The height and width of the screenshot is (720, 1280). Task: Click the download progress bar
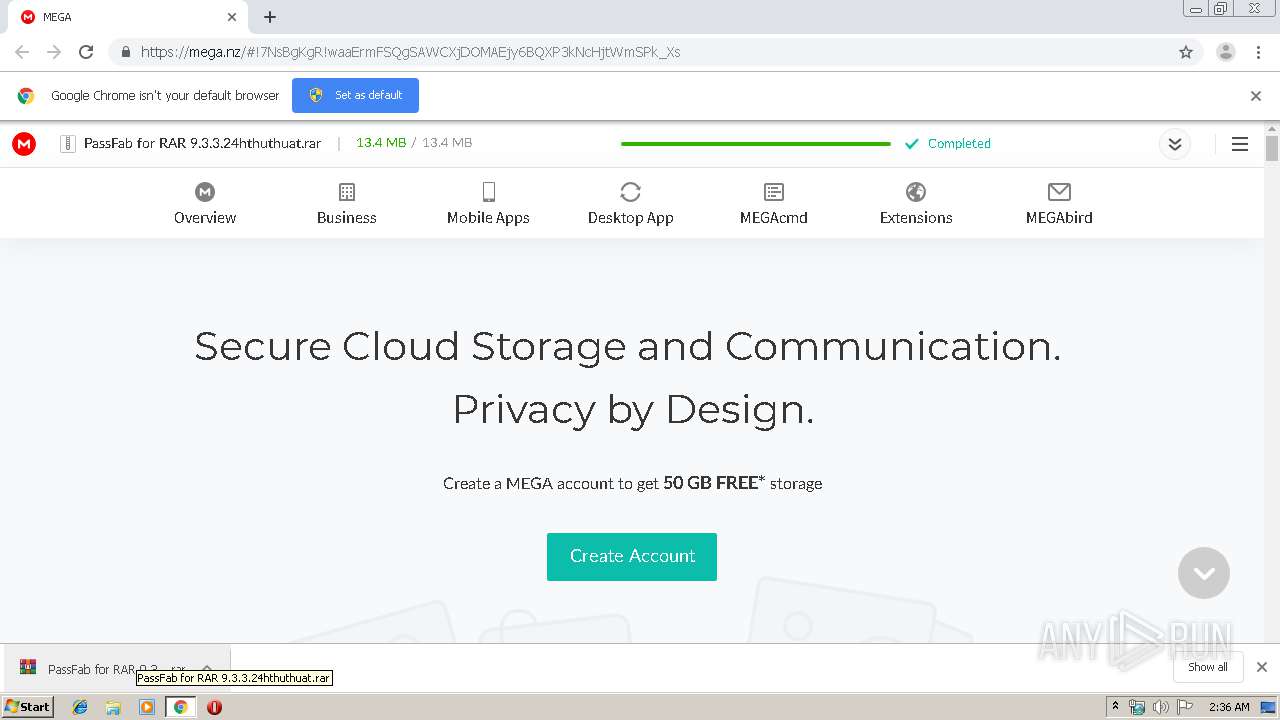tap(755, 144)
